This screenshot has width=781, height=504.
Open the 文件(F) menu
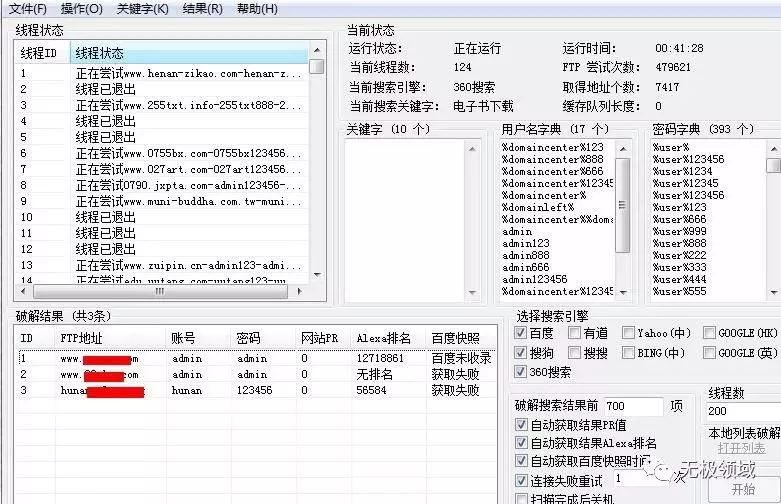[27, 8]
